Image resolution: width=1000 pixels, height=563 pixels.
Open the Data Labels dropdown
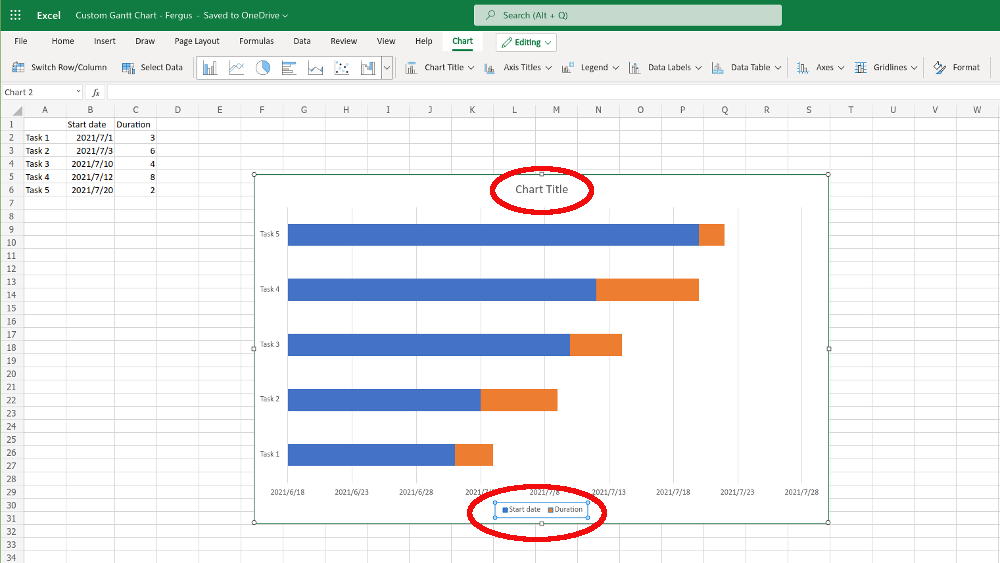[x=665, y=67]
